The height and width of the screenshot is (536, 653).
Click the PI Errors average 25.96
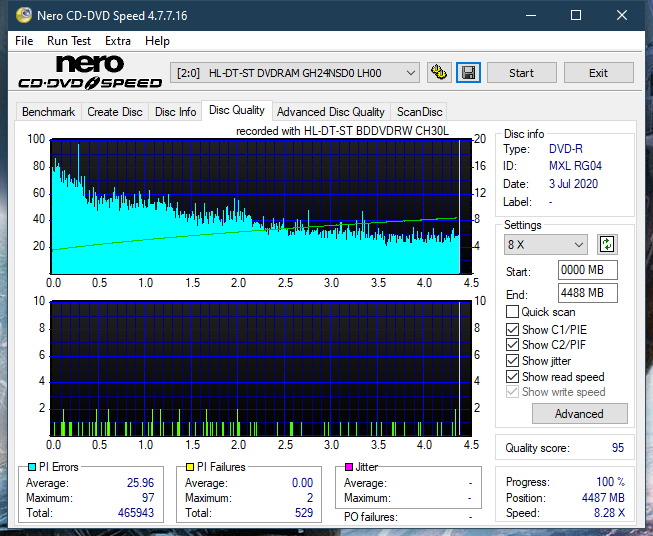(x=140, y=482)
